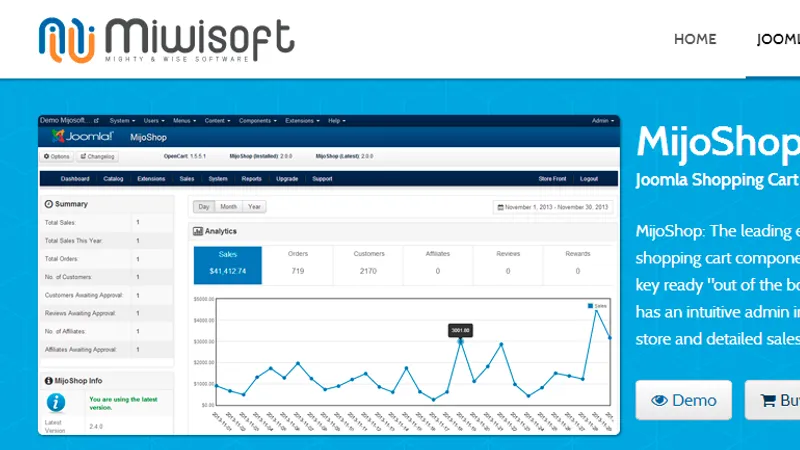This screenshot has height=450, width=800.
Task: Switch chart range to Year
Action: [254, 207]
